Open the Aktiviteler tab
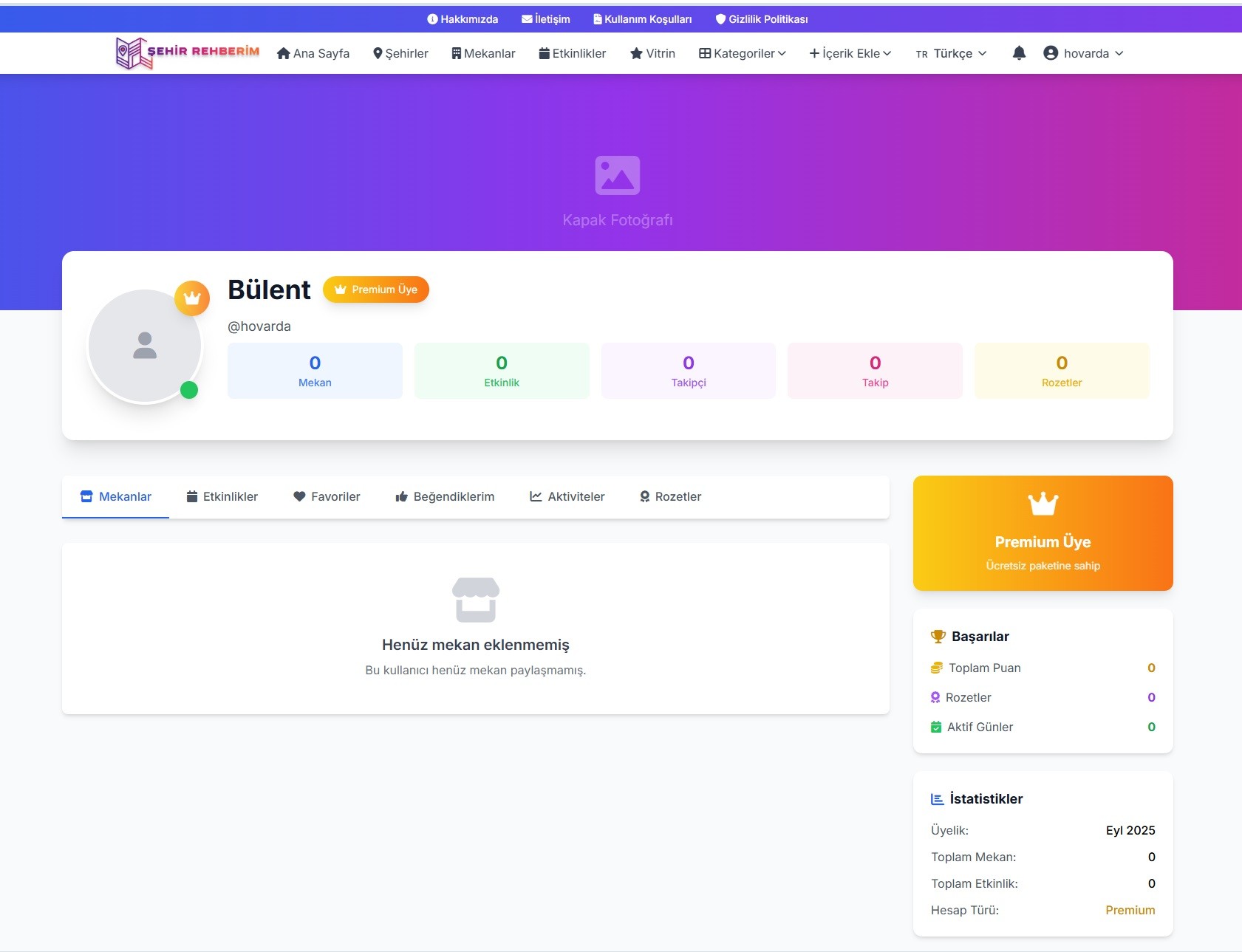The height and width of the screenshot is (952, 1242). (x=567, y=497)
